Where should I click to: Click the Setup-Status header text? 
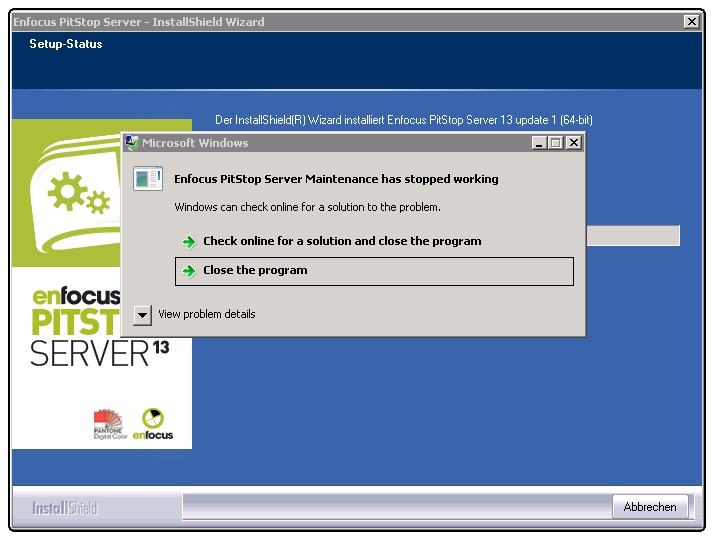coord(66,44)
